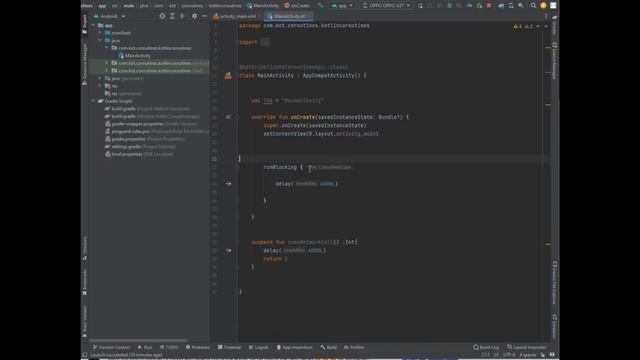Click the expand all icon in Project panel
Viewport: 640px width, 360px height.
[172, 16]
